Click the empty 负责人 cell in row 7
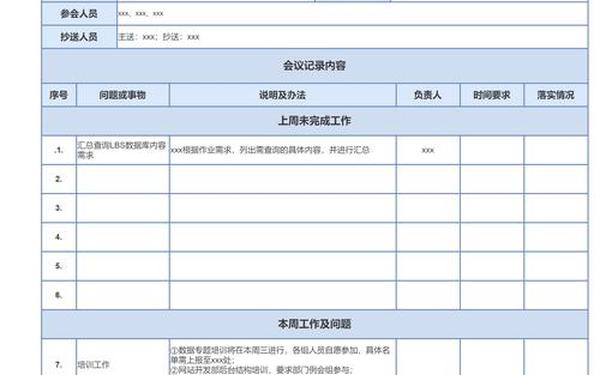The image size is (600, 375). coord(428,357)
